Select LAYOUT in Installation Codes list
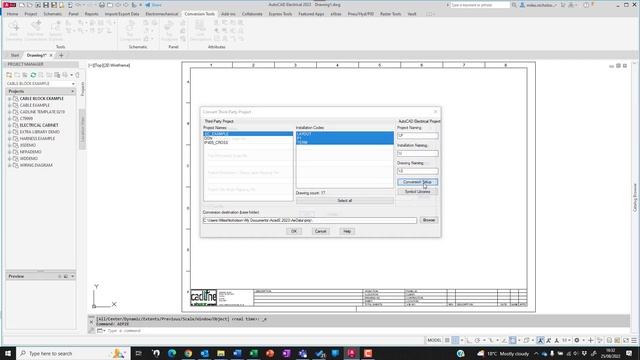The width and height of the screenshot is (640, 360). [345, 134]
